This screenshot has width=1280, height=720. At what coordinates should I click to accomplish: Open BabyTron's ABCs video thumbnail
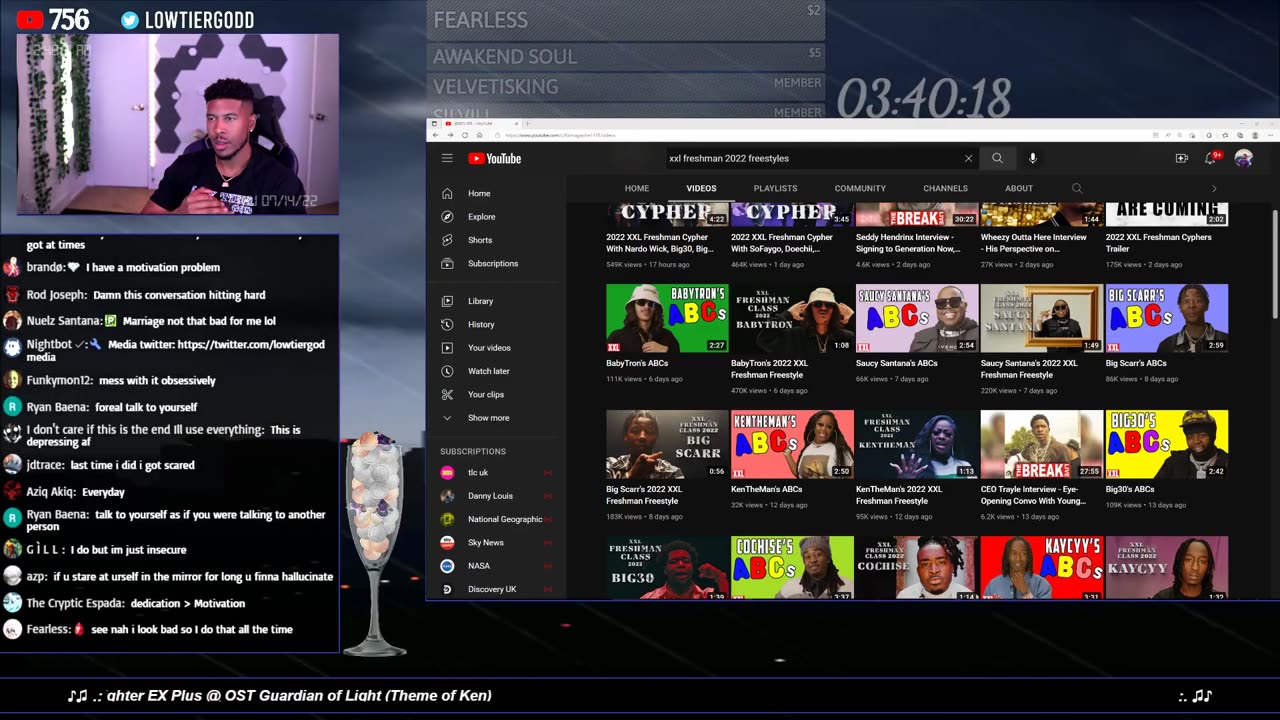click(x=667, y=318)
